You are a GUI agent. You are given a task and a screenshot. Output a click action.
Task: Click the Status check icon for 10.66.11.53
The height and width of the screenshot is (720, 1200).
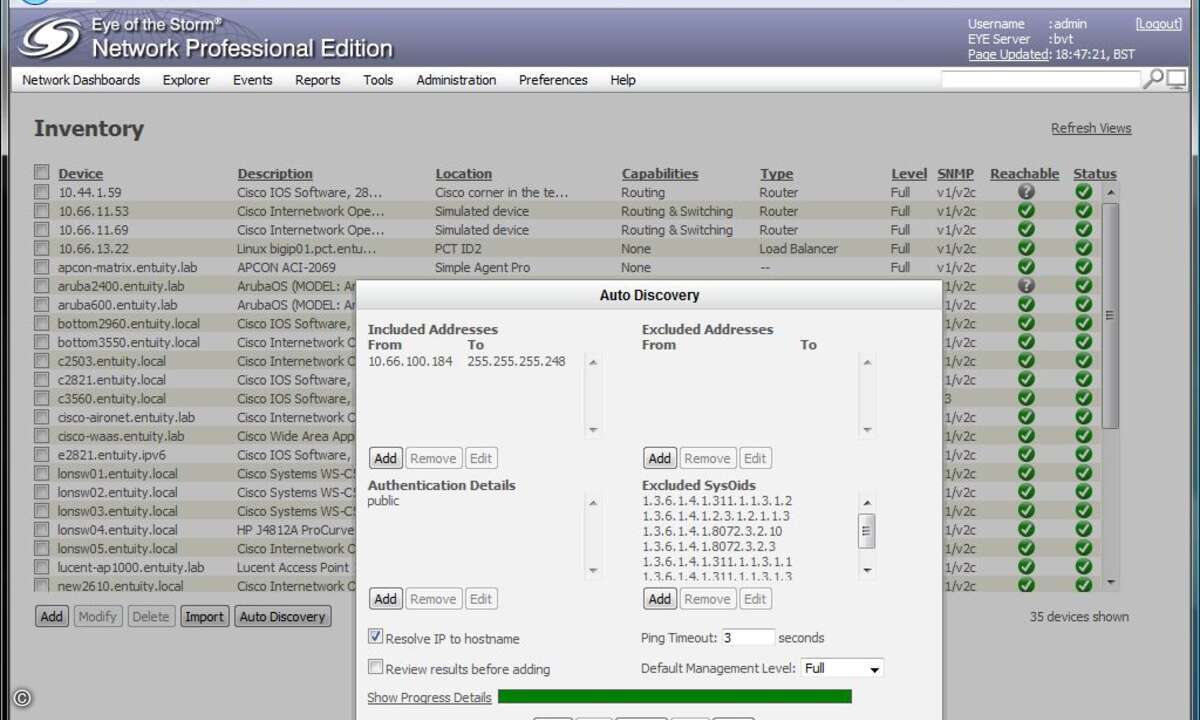tap(1083, 211)
